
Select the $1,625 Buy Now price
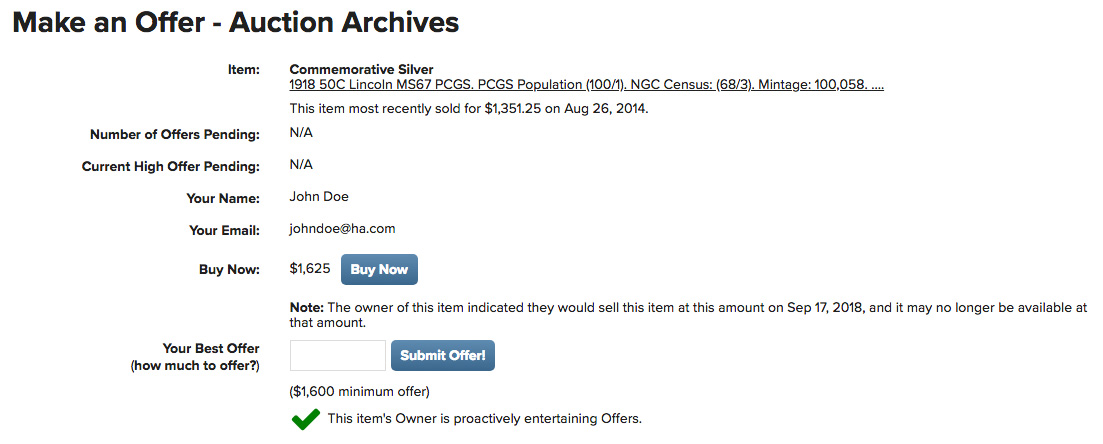click(x=310, y=269)
